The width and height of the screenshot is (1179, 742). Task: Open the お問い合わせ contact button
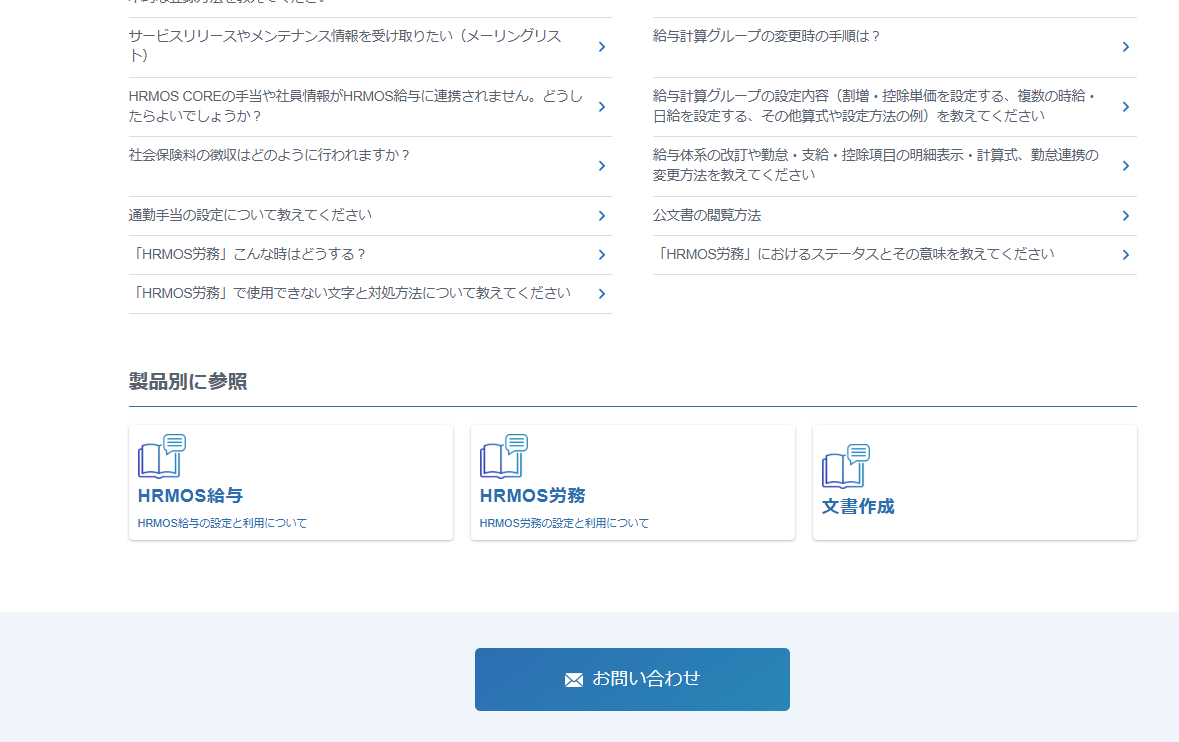pyautogui.click(x=632, y=679)
